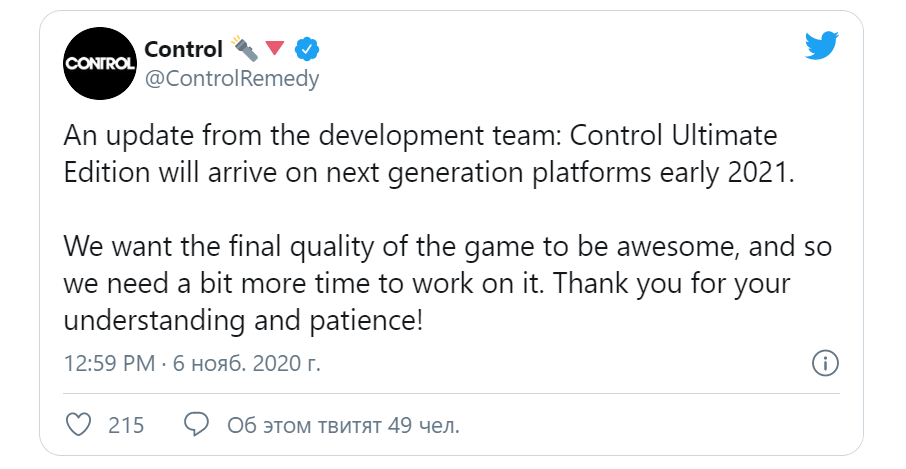Like the tweet with the heart icon
The height and width of the screenshot is (469, 906).
(78, 425)
